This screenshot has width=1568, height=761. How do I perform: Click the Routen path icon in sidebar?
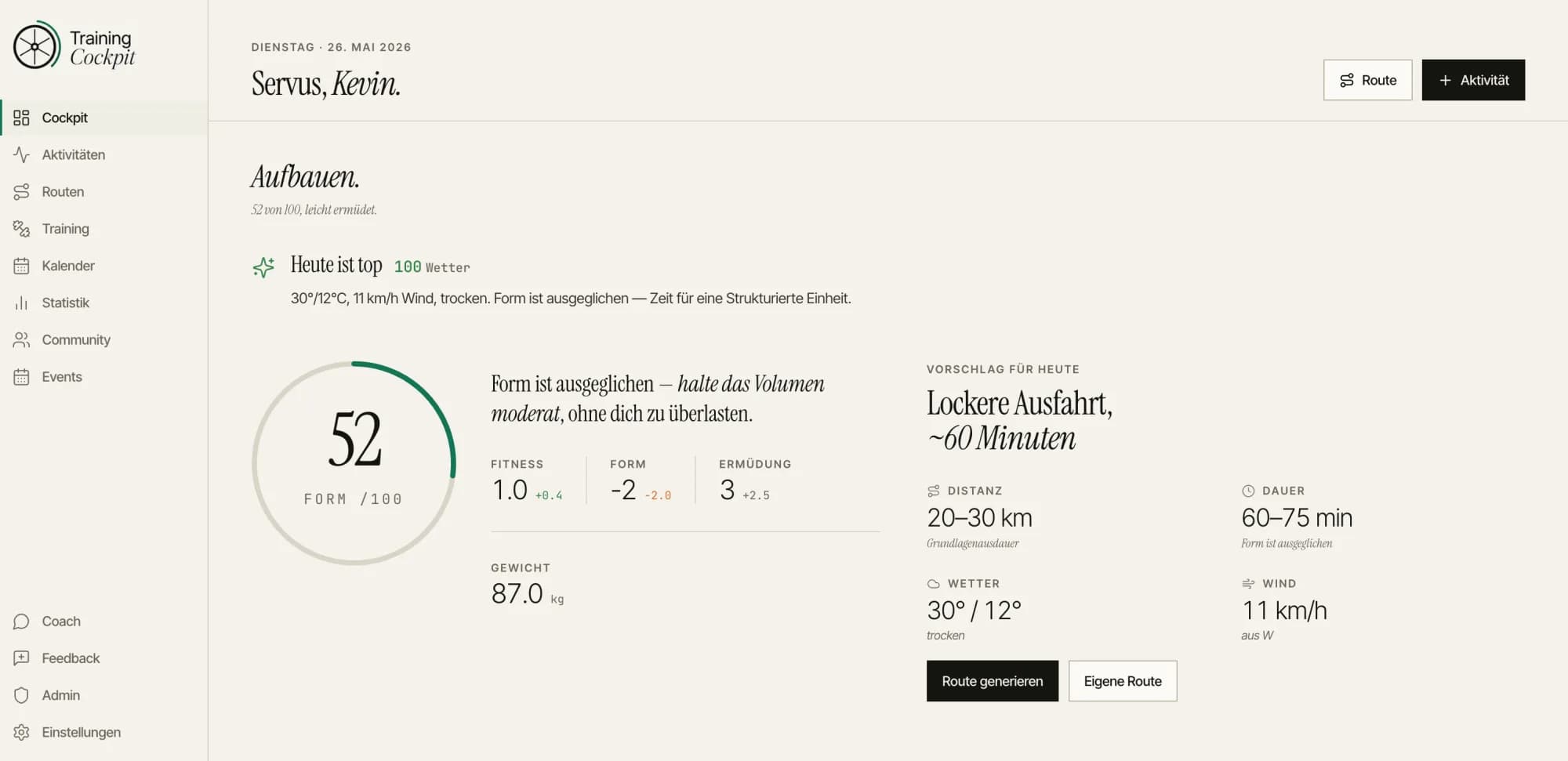[21, 191]
